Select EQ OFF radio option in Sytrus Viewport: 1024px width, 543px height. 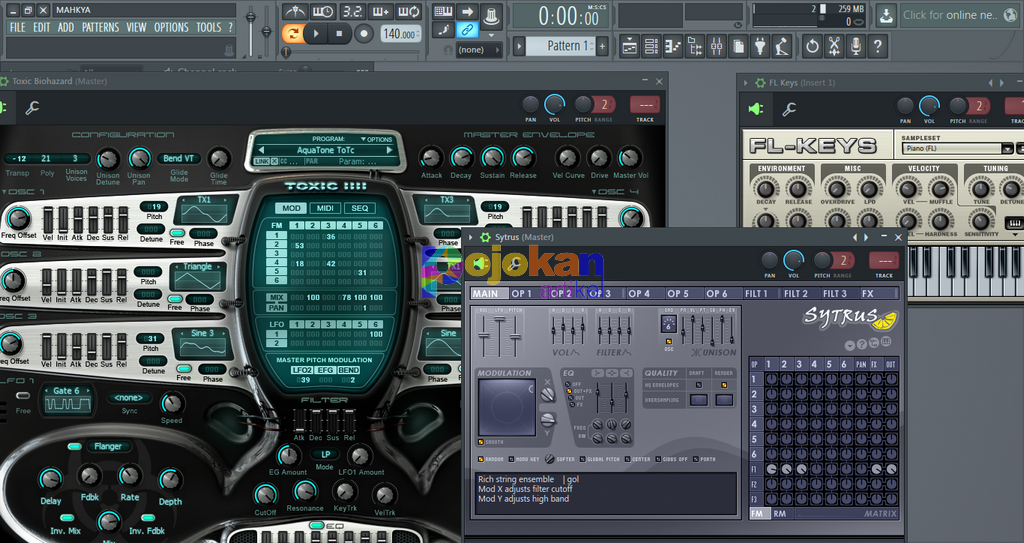point(568,384)
